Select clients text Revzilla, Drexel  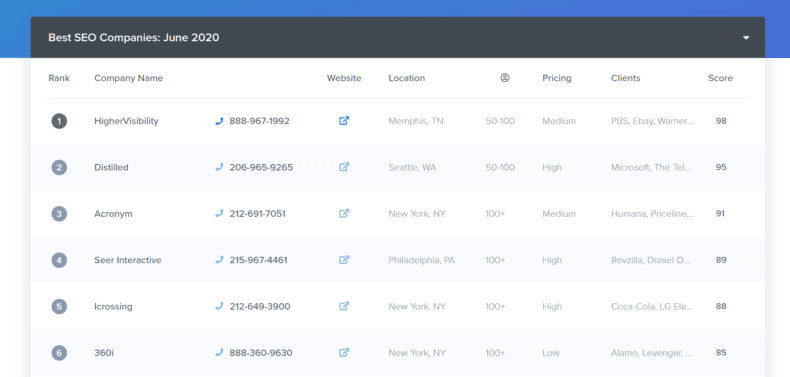651,260
